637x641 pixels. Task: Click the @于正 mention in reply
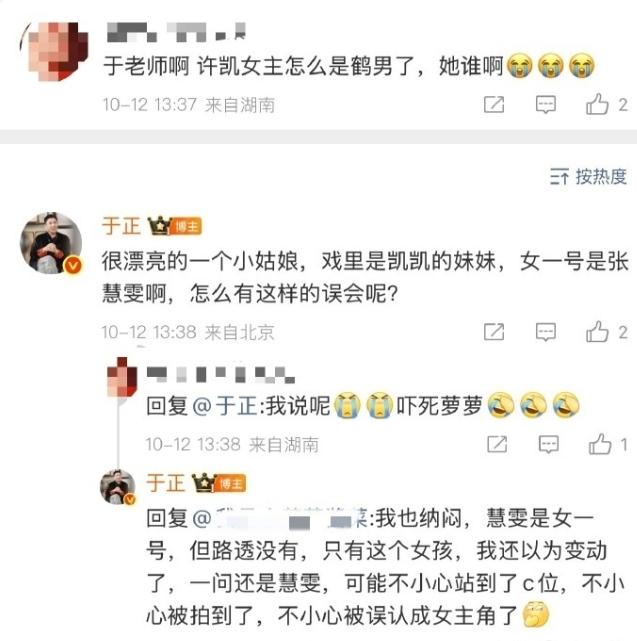pyautogui.click(x=224, y=406)
